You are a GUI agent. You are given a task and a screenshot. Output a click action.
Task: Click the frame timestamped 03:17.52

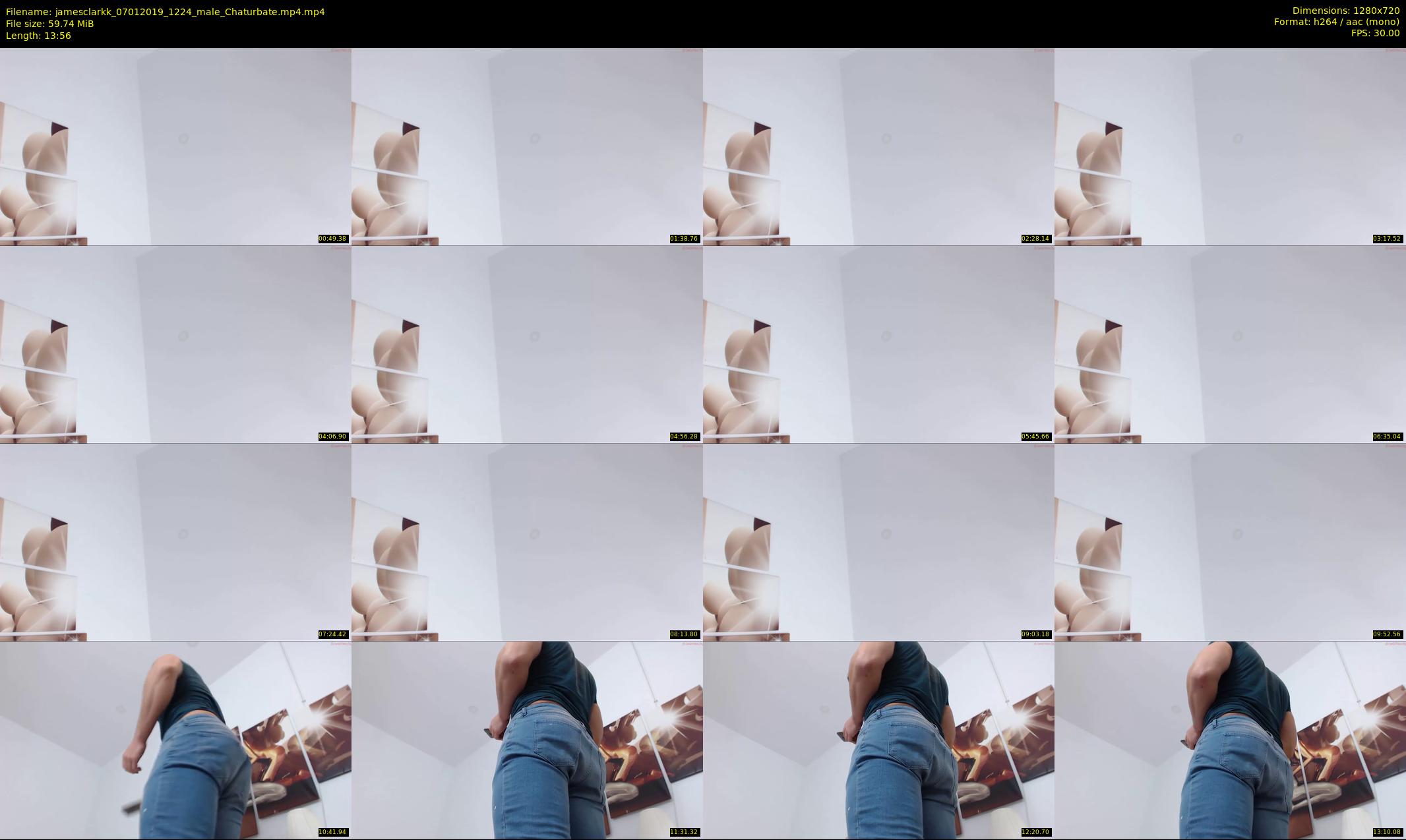[1230, 146]
